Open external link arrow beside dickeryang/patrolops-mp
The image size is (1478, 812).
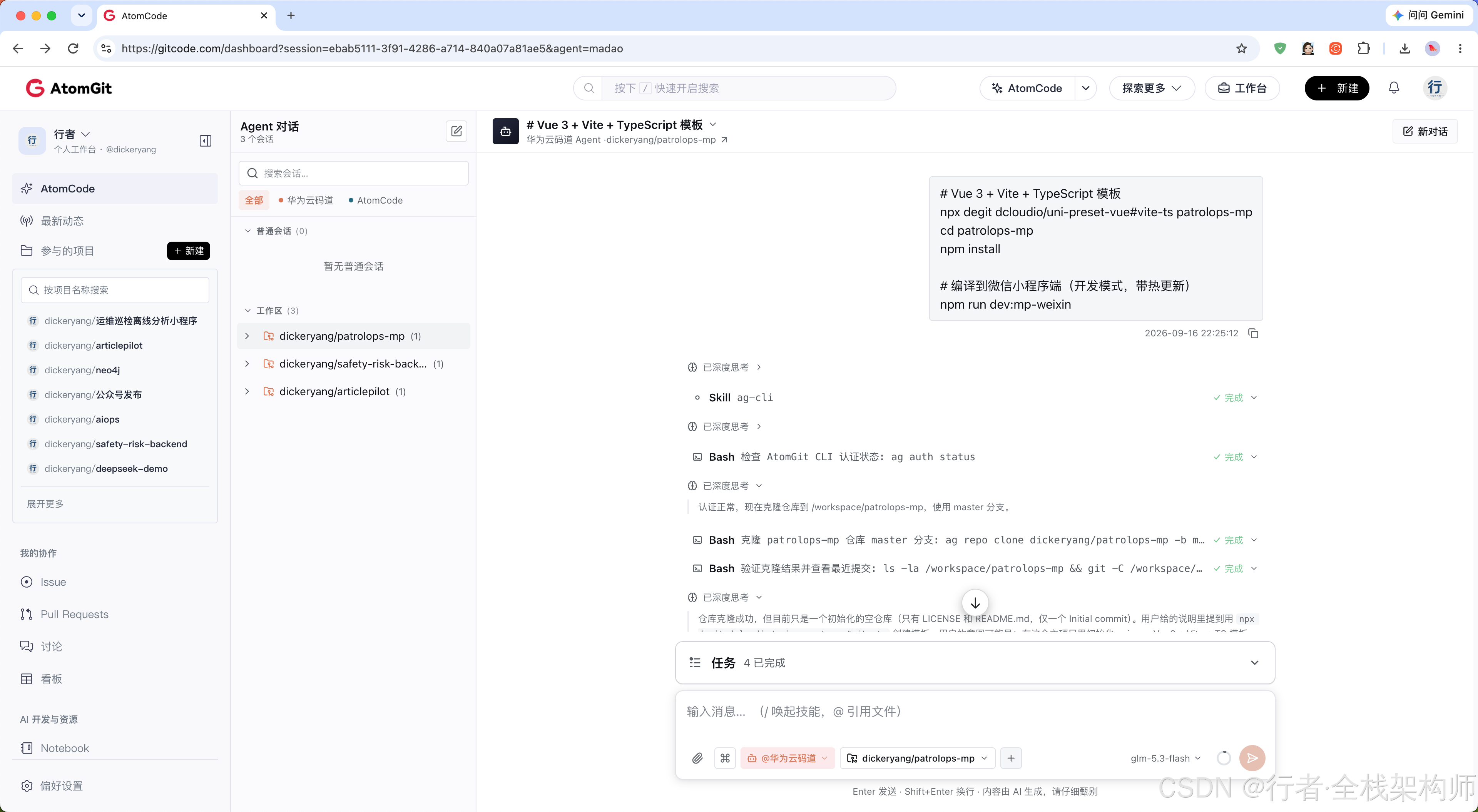pyautogui.click(x=724, y=139)
